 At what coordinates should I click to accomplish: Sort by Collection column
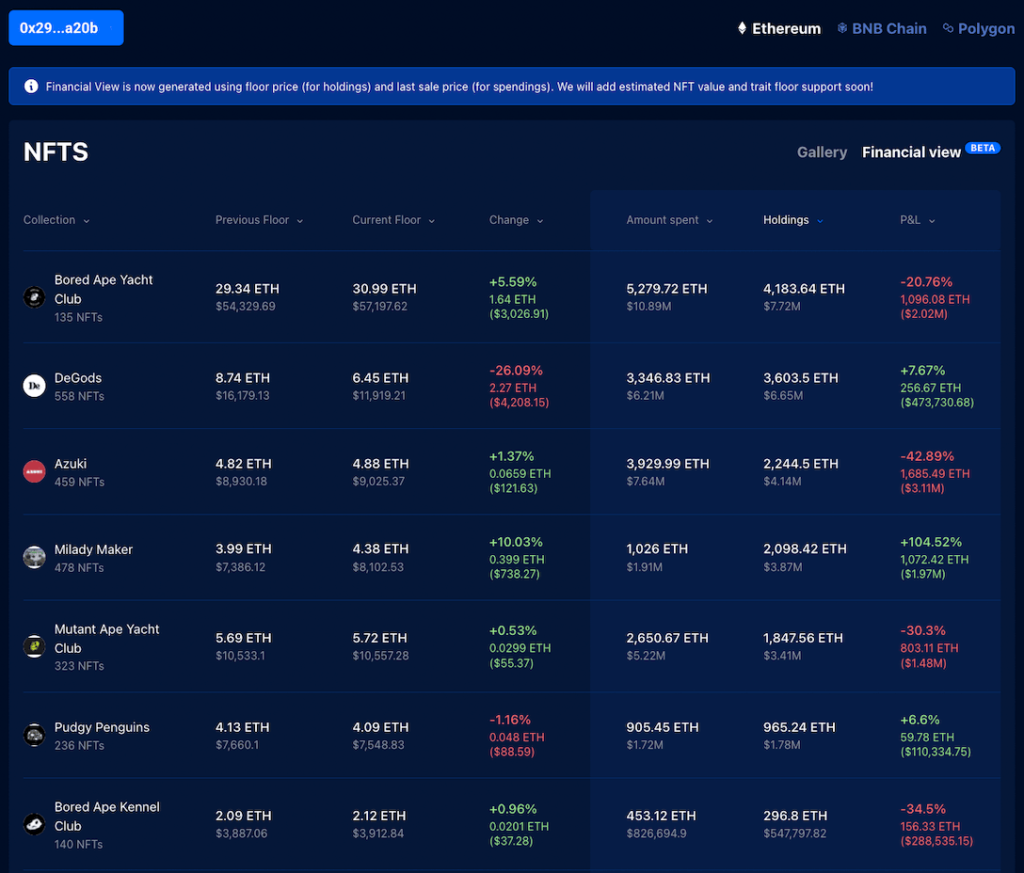(56, 220)
